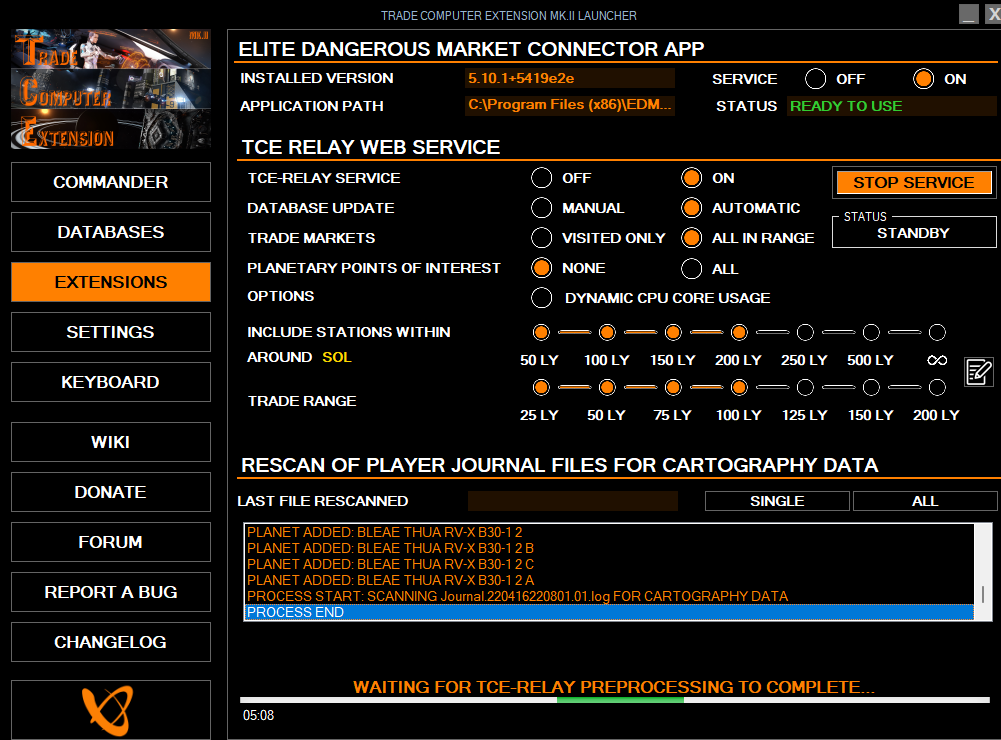Click the 05:08 elapsed time text
The image size is (1001, 740).
pos(259,715)
